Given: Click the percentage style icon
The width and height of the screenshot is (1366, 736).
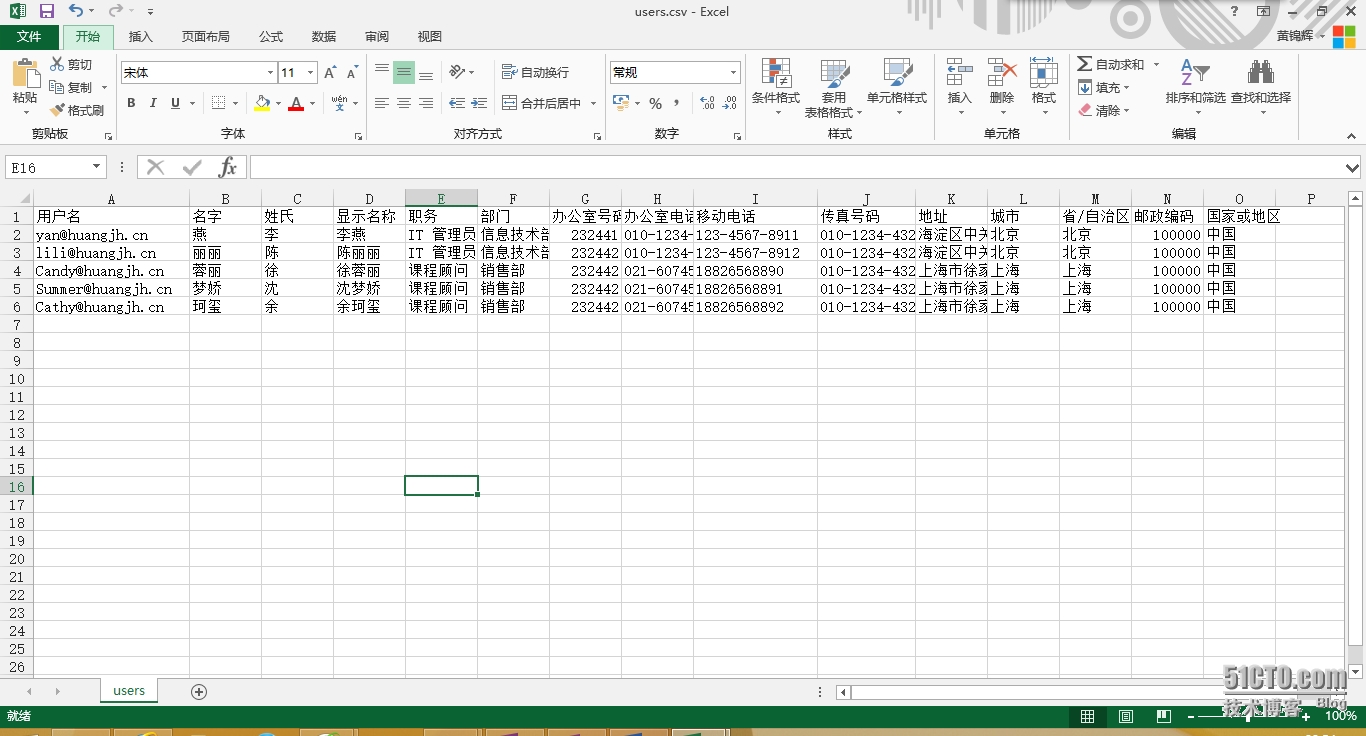Looking at the screenshot, I should click(x=656, y=103).
